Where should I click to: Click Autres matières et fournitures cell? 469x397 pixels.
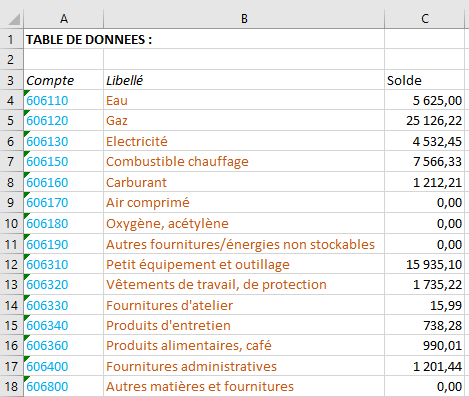point(244,386)
